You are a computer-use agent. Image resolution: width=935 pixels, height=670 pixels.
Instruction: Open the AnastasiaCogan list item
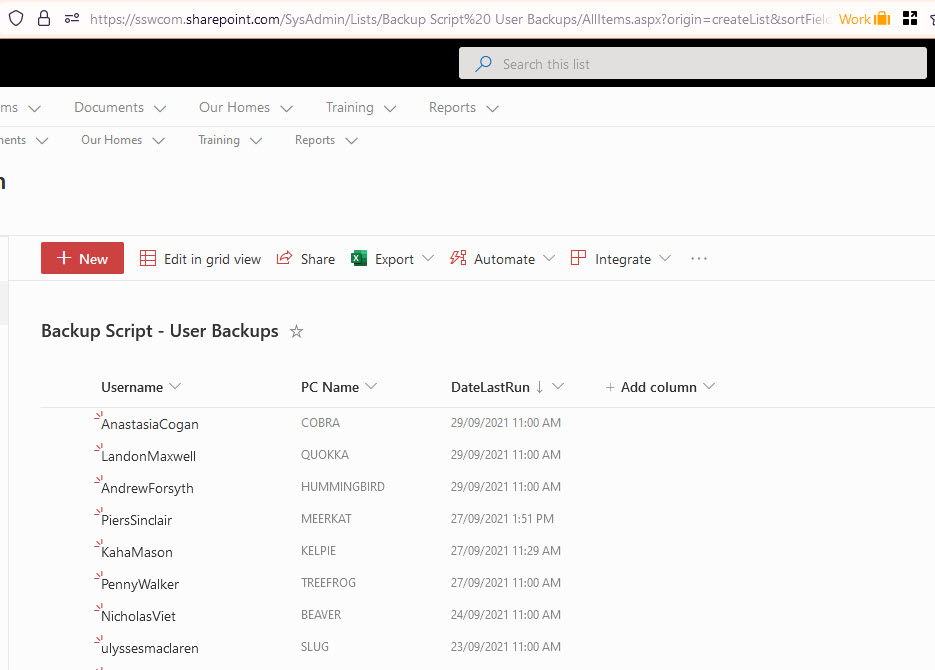[150, 424]
